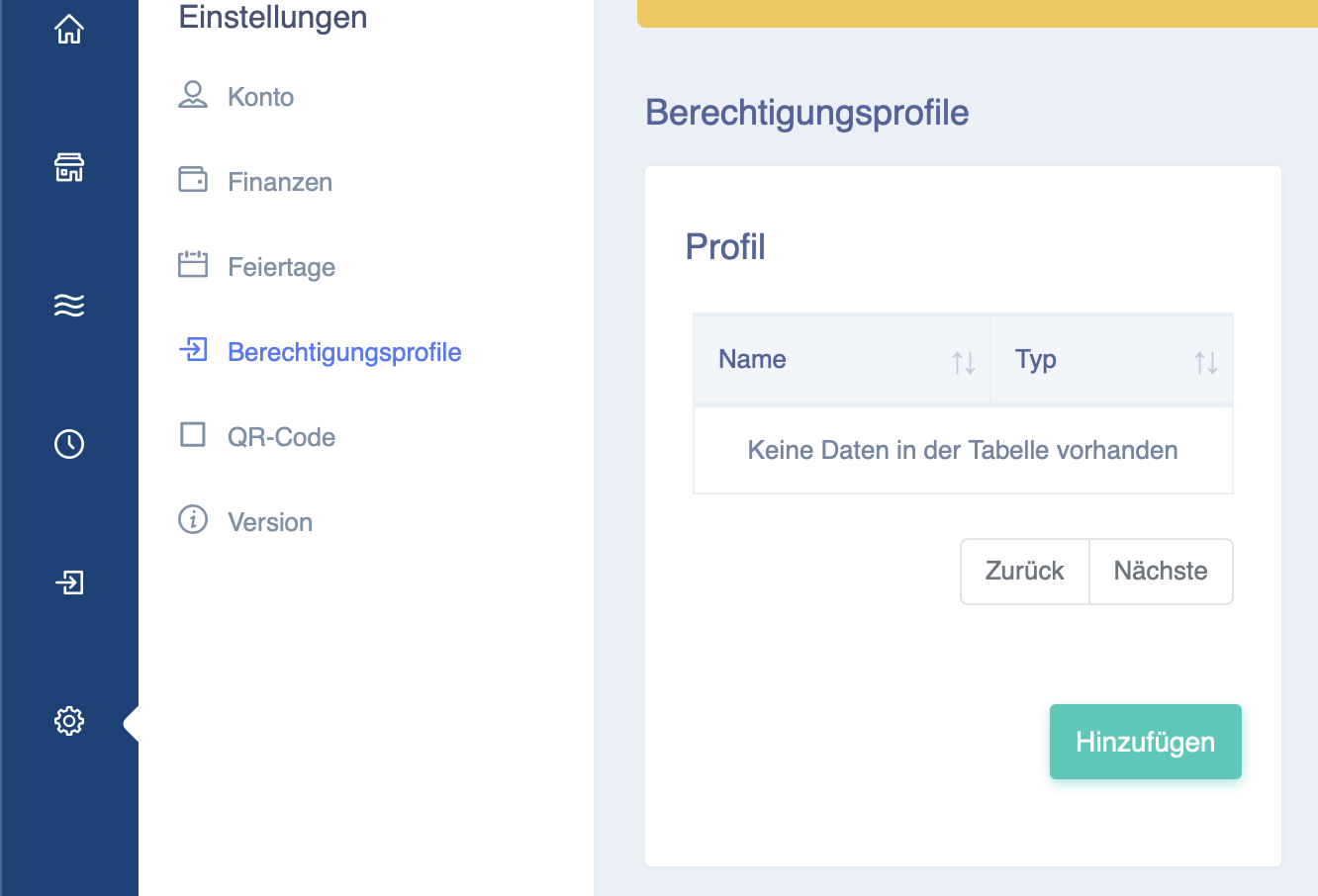
Task: Open the settings gear icon
Action: point(69,720)
